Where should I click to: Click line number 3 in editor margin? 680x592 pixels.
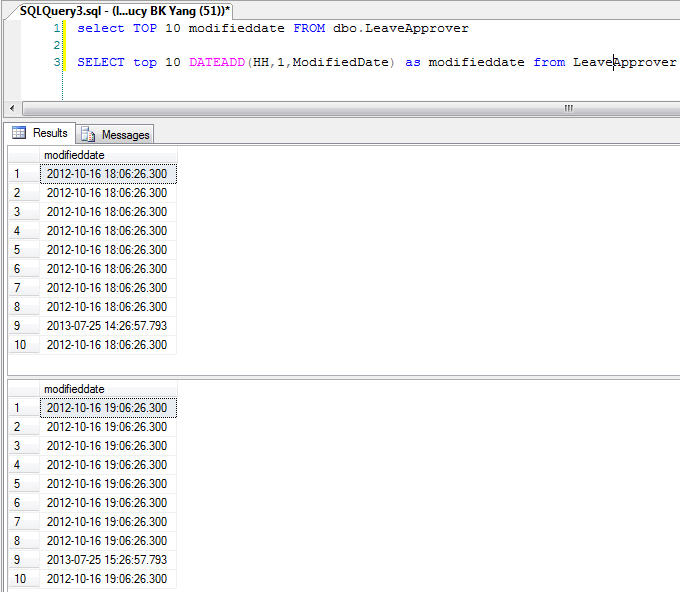pos(56,62)
